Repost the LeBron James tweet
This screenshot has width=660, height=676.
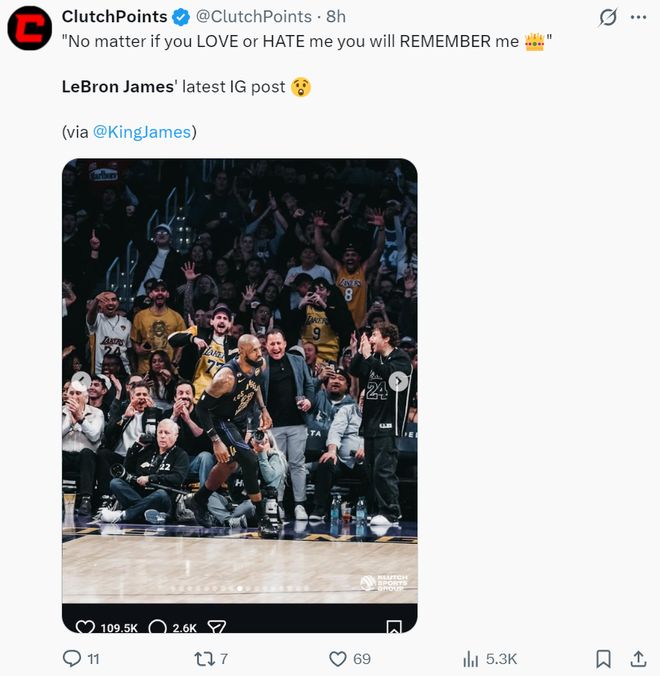[x=203, y=658]
